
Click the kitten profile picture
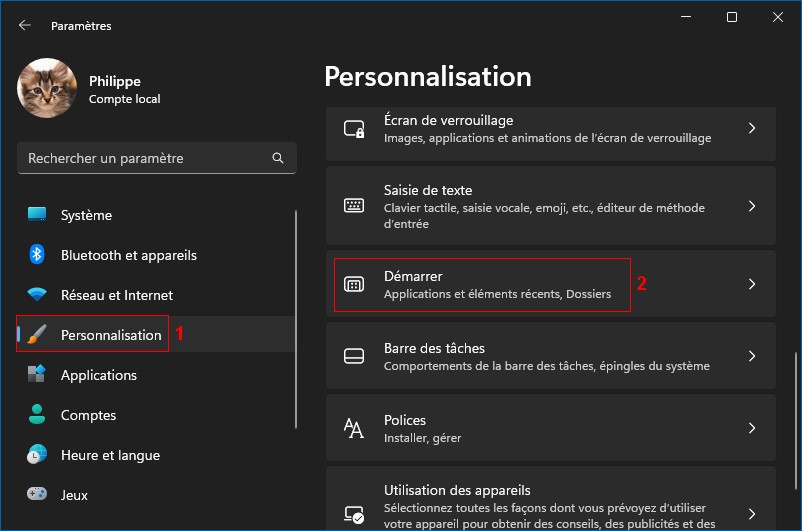47,87
